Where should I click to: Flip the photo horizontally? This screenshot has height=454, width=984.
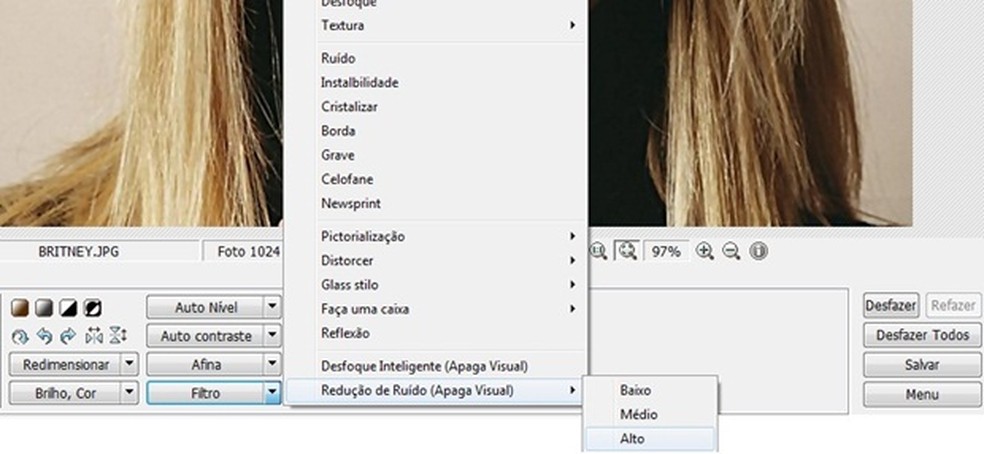coord(94,337)
